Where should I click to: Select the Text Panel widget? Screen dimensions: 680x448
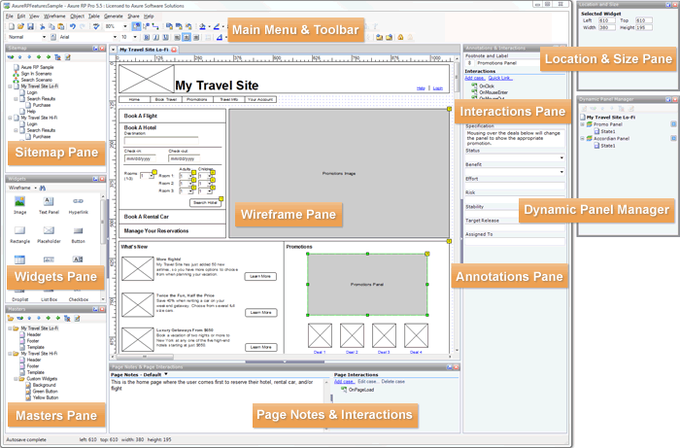click(49, 206)
